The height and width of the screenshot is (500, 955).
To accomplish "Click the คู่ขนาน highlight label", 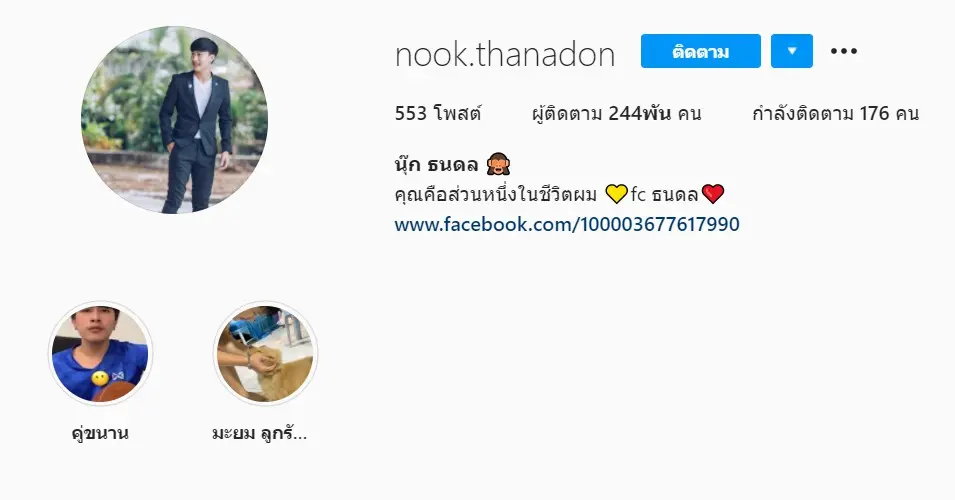I will pos(100,434).
